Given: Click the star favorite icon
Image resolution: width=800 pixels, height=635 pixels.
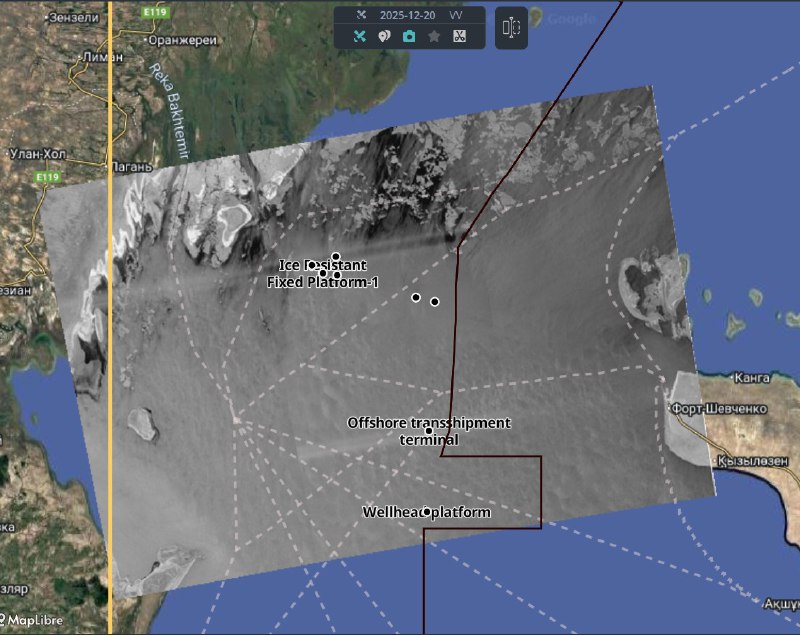Looking at the screenshot, I should [x=434, y=36].
